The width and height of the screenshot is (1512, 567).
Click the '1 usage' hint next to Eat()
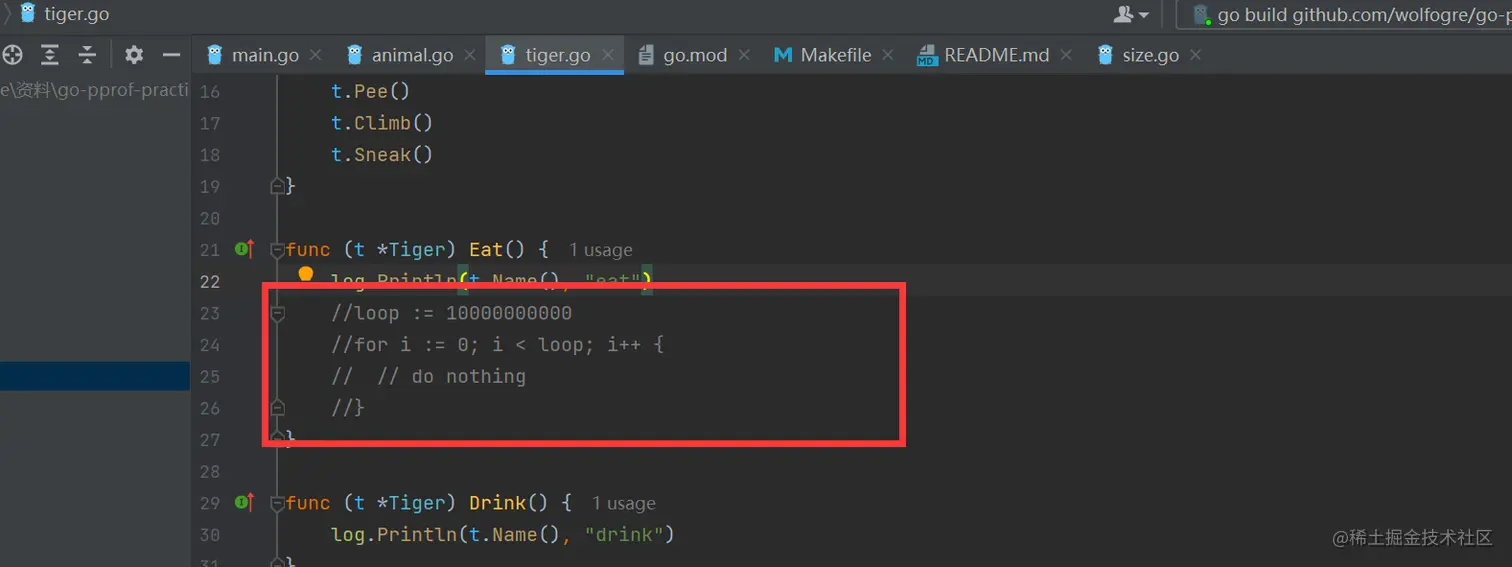click(x=600, y=250)
